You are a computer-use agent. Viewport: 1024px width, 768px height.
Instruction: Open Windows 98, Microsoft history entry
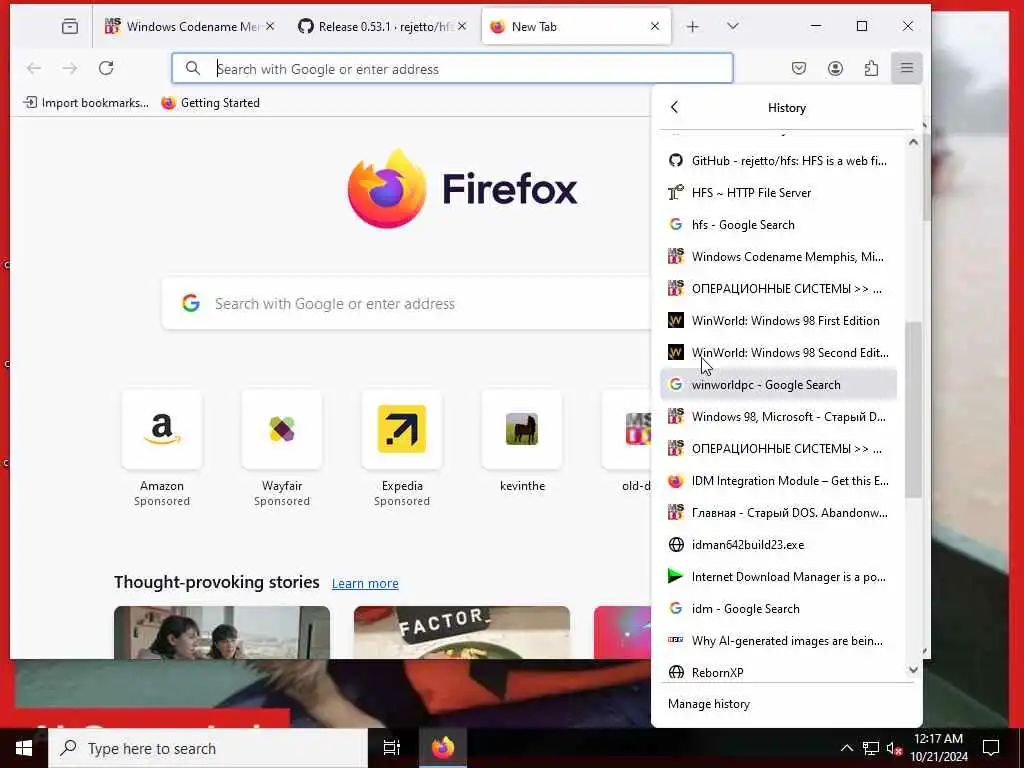(778, 417)
